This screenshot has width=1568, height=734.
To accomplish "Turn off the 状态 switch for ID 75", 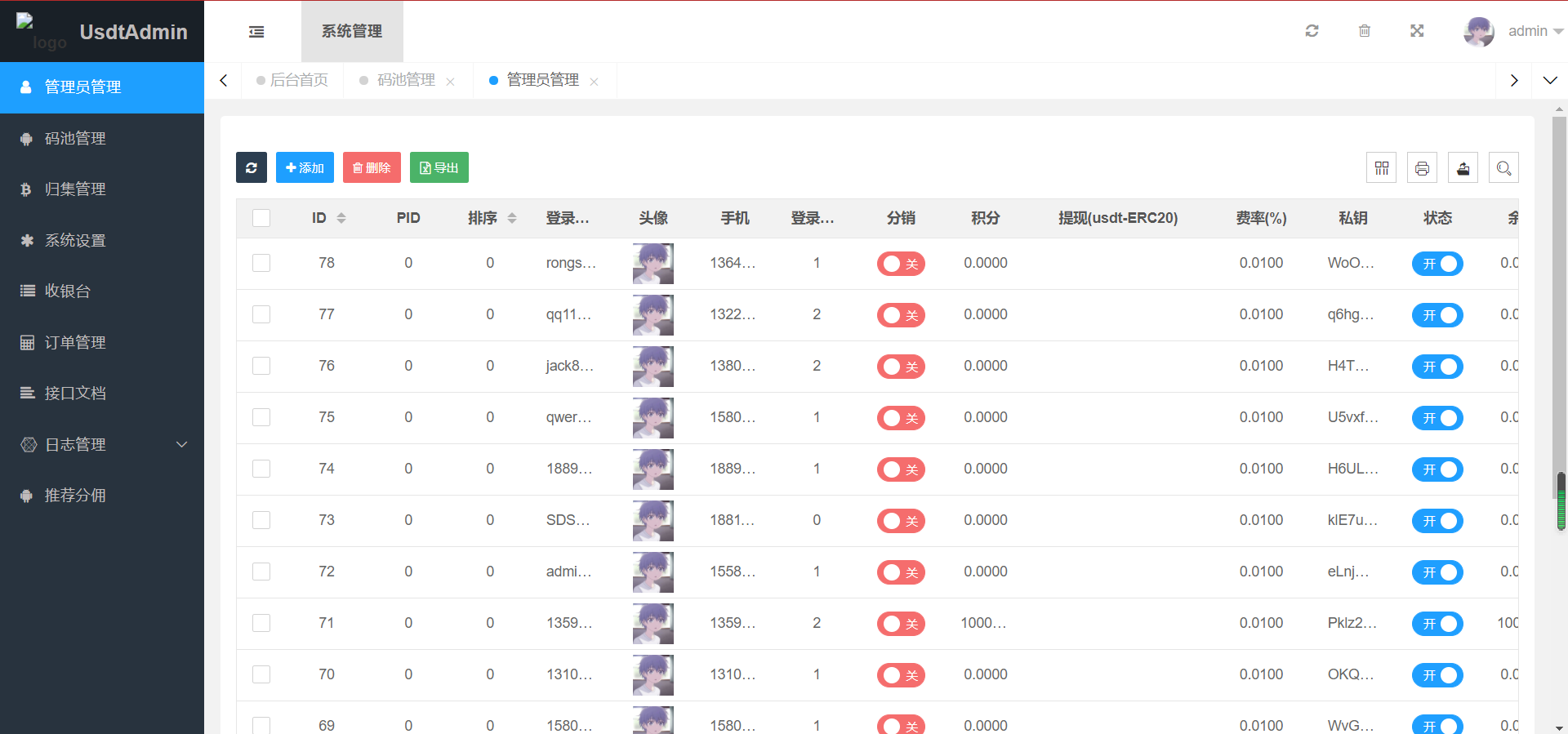I will click(x=1437, y=418).
